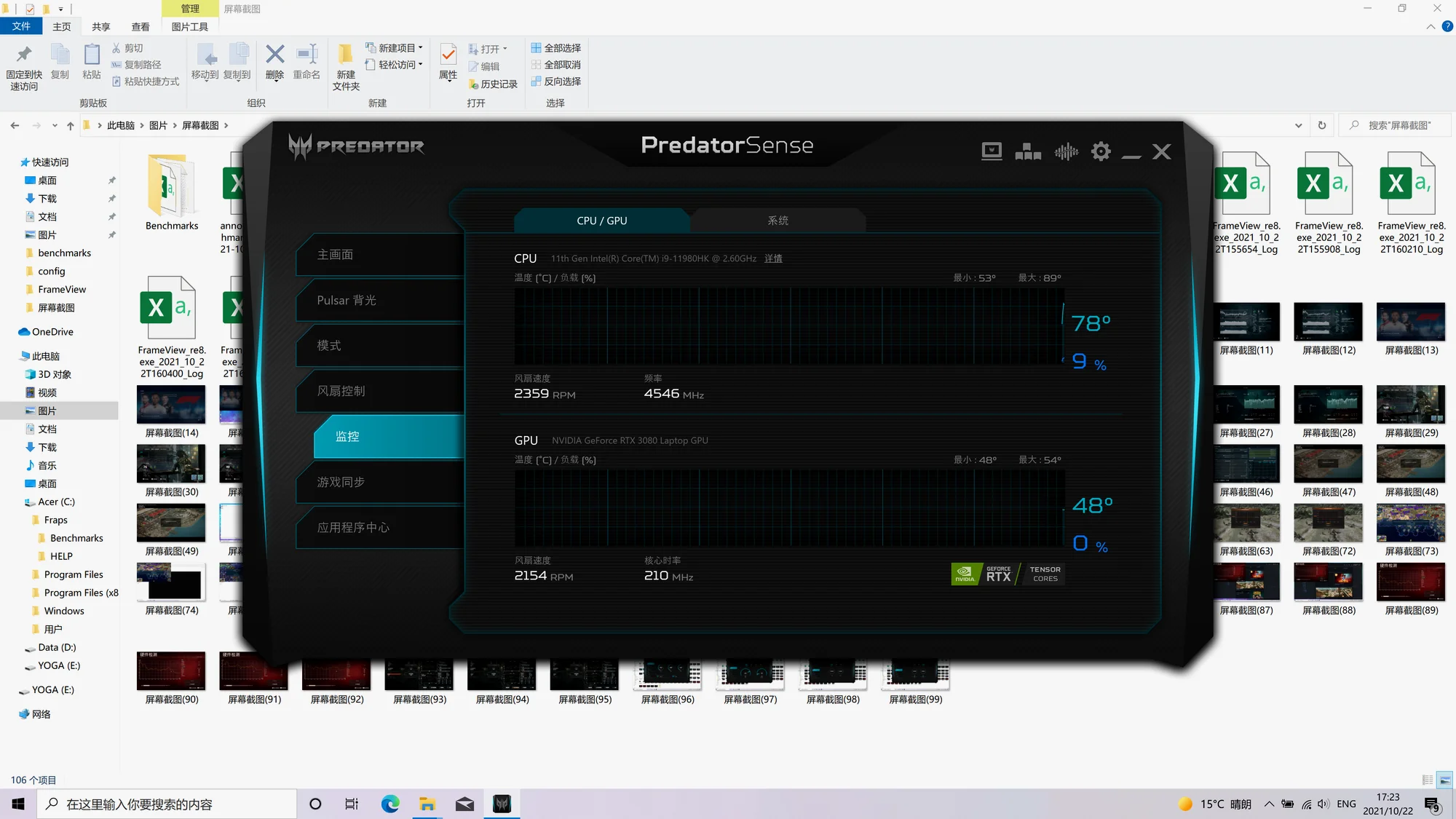This screenshot has width=1456, height=819.
Task: Open the PredatorSense monitor overlay icon
Action: (x=992, y=151)
